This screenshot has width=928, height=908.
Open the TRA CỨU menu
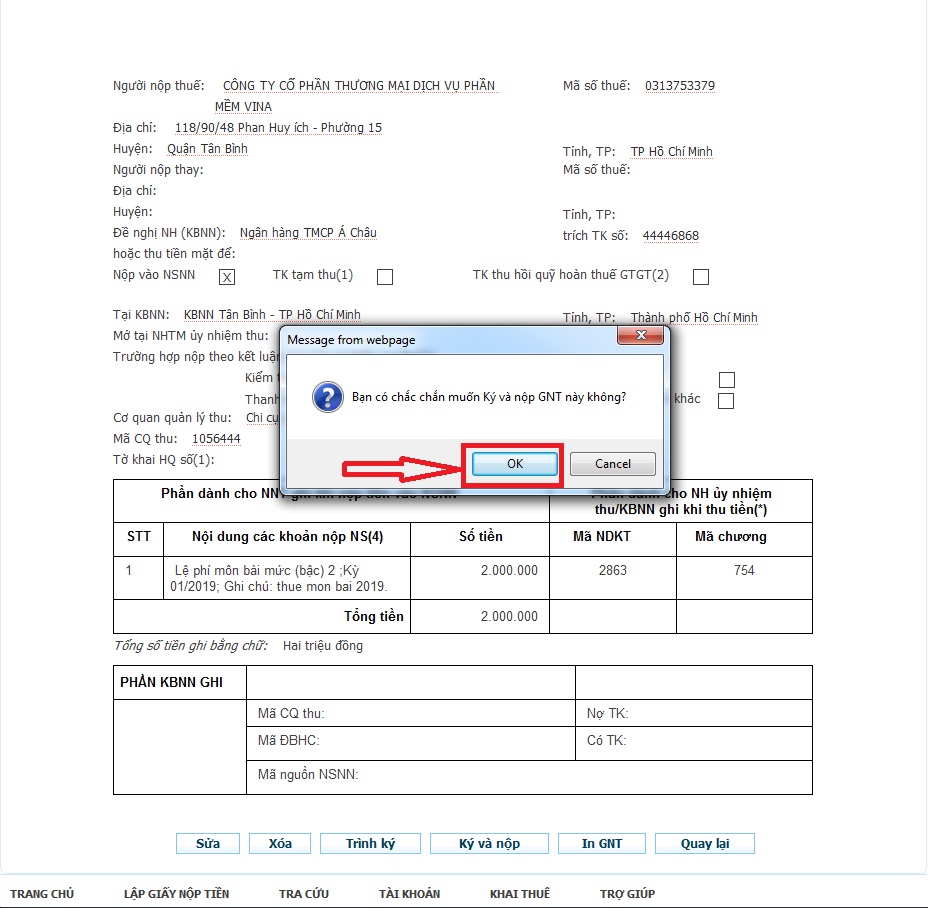(304, 893)
